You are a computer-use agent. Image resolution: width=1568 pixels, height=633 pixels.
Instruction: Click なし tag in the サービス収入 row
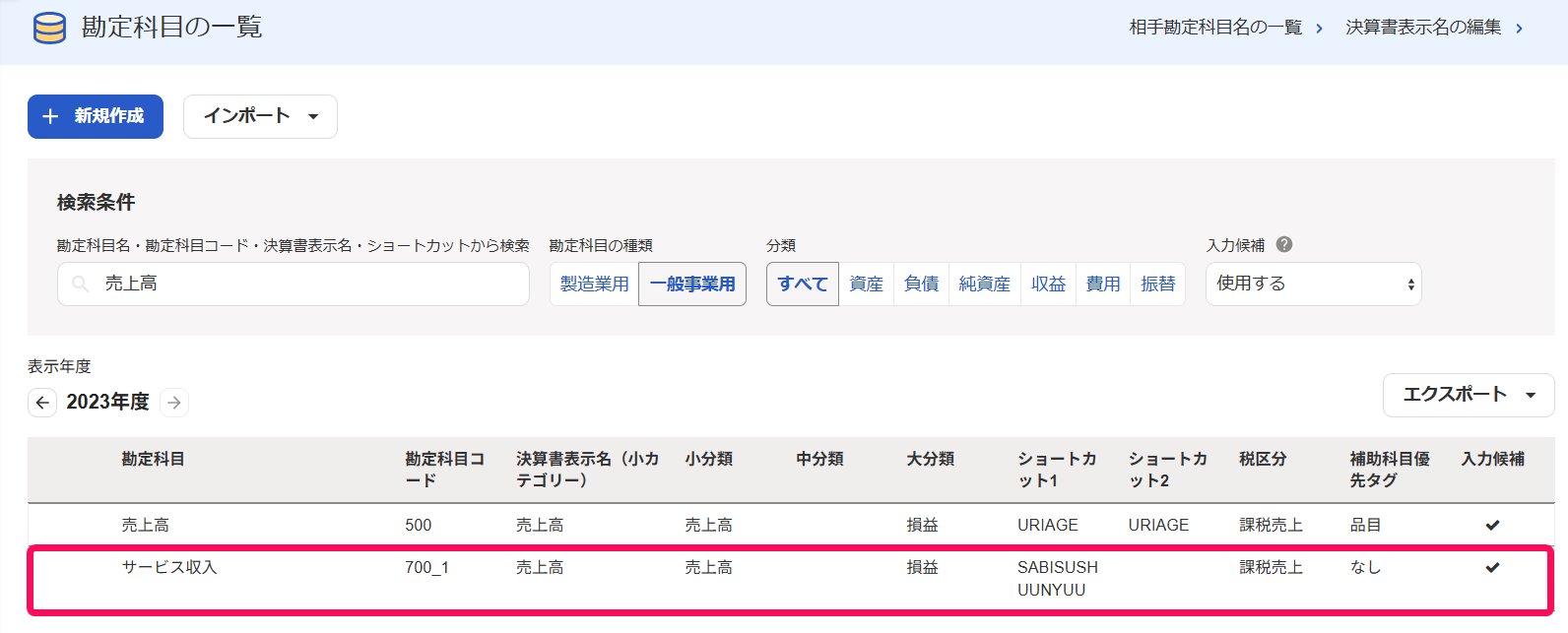click(1365, 567)
